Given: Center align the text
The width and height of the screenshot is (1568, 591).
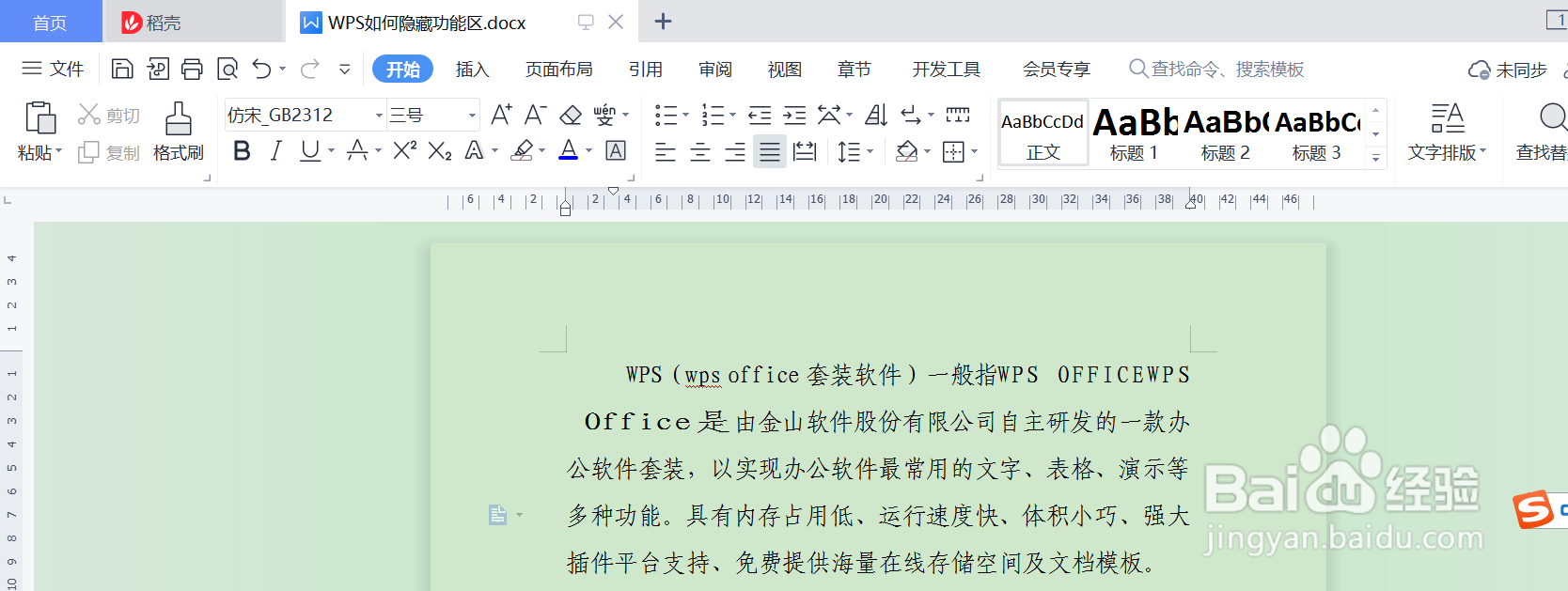Looking at the screenshot, I should coord(700,151).
